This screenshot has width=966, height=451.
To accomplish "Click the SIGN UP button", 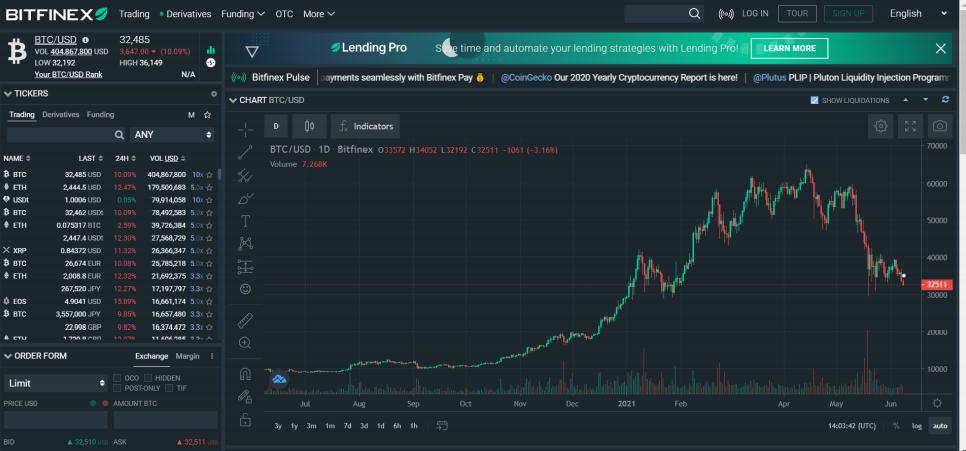I will click(848, 14).
